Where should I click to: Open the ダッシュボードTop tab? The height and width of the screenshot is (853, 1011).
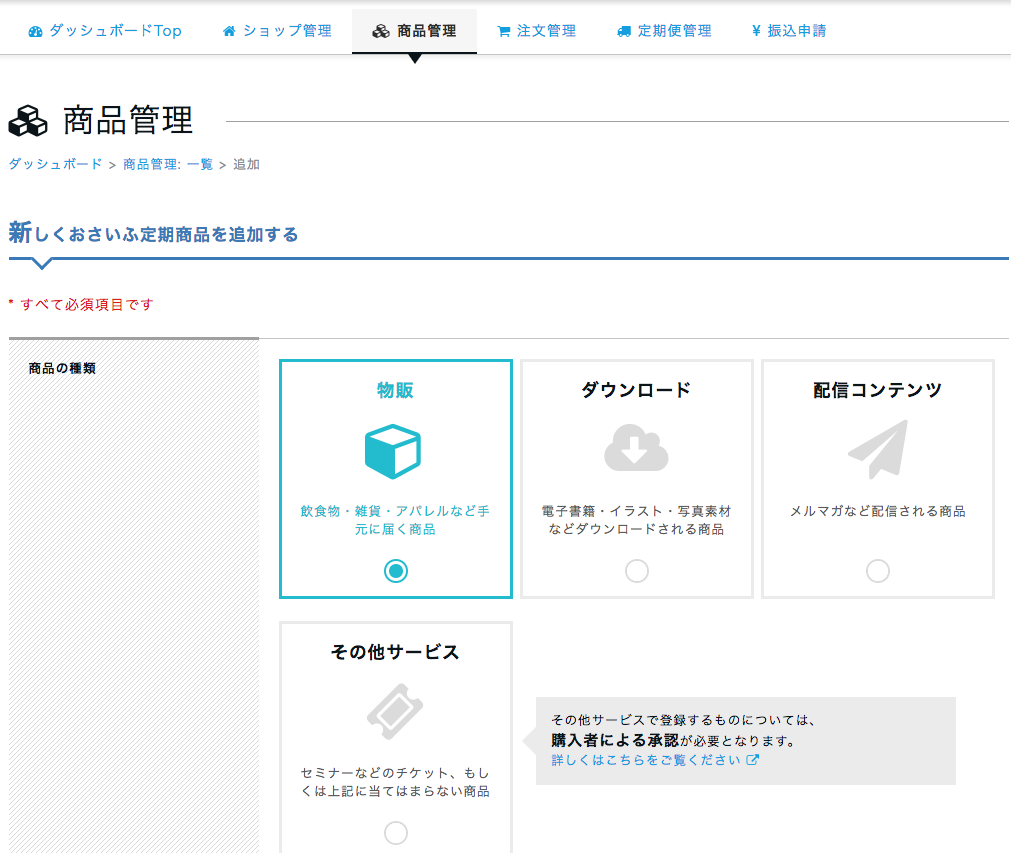104,31
